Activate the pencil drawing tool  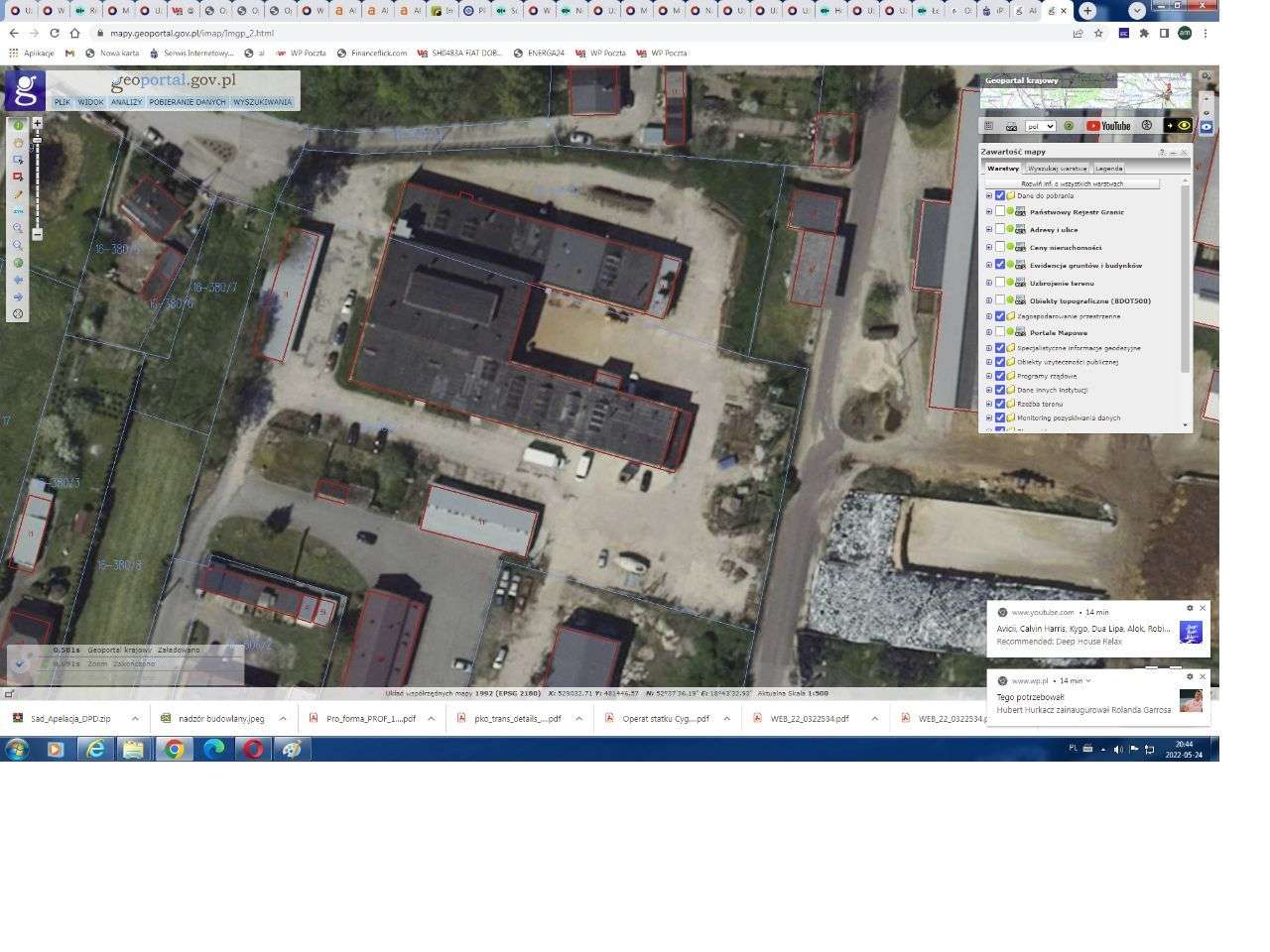(x=18, y=194)
